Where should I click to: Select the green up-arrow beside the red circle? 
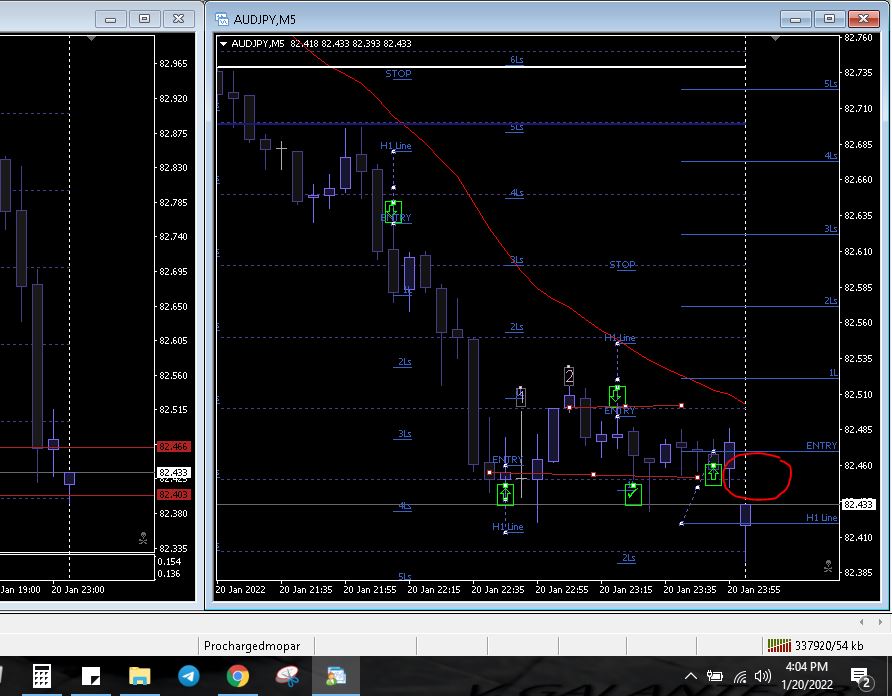point(713,474)
